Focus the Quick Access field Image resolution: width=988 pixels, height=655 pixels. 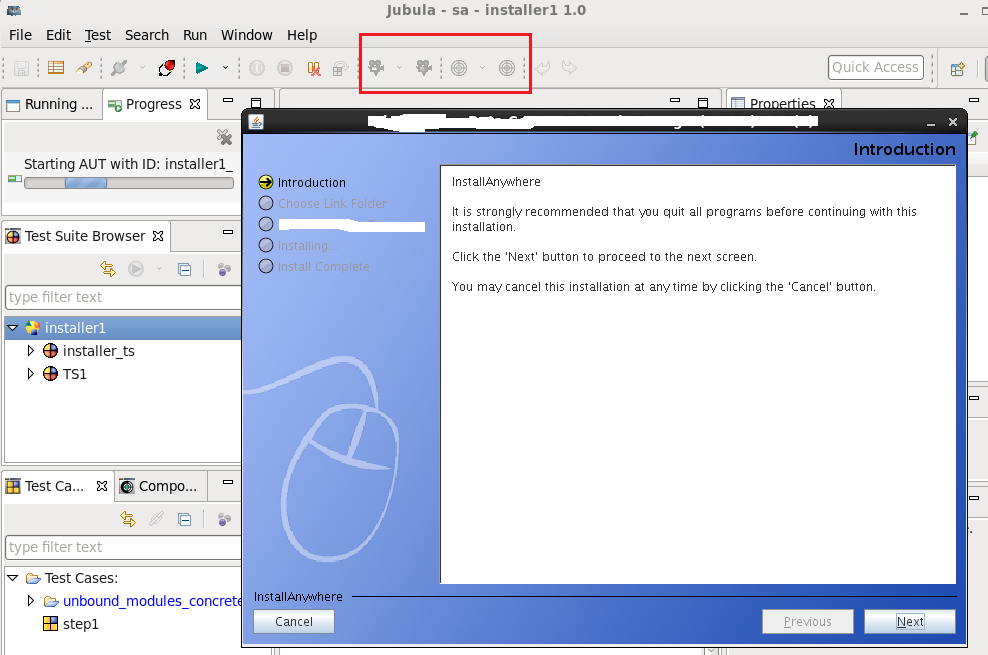875,67
